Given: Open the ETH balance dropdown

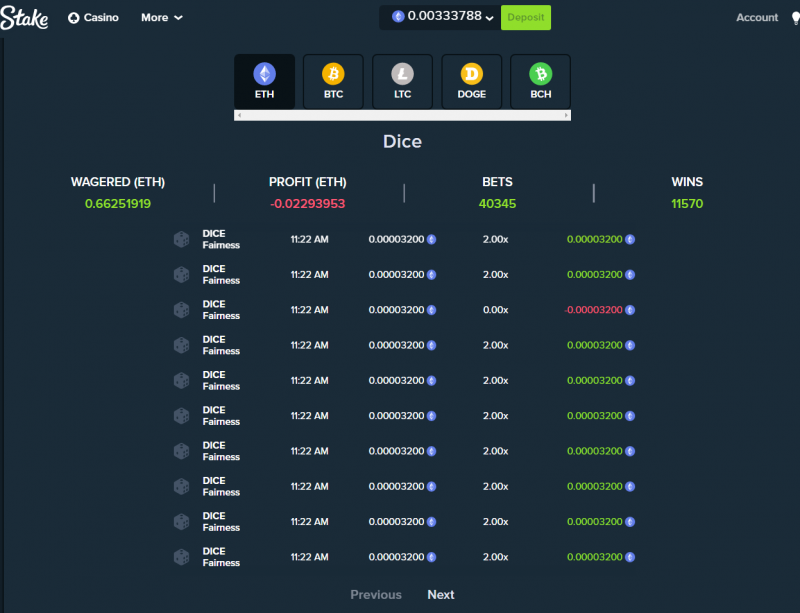Looking at the screenshot, I should coord(442,17).
